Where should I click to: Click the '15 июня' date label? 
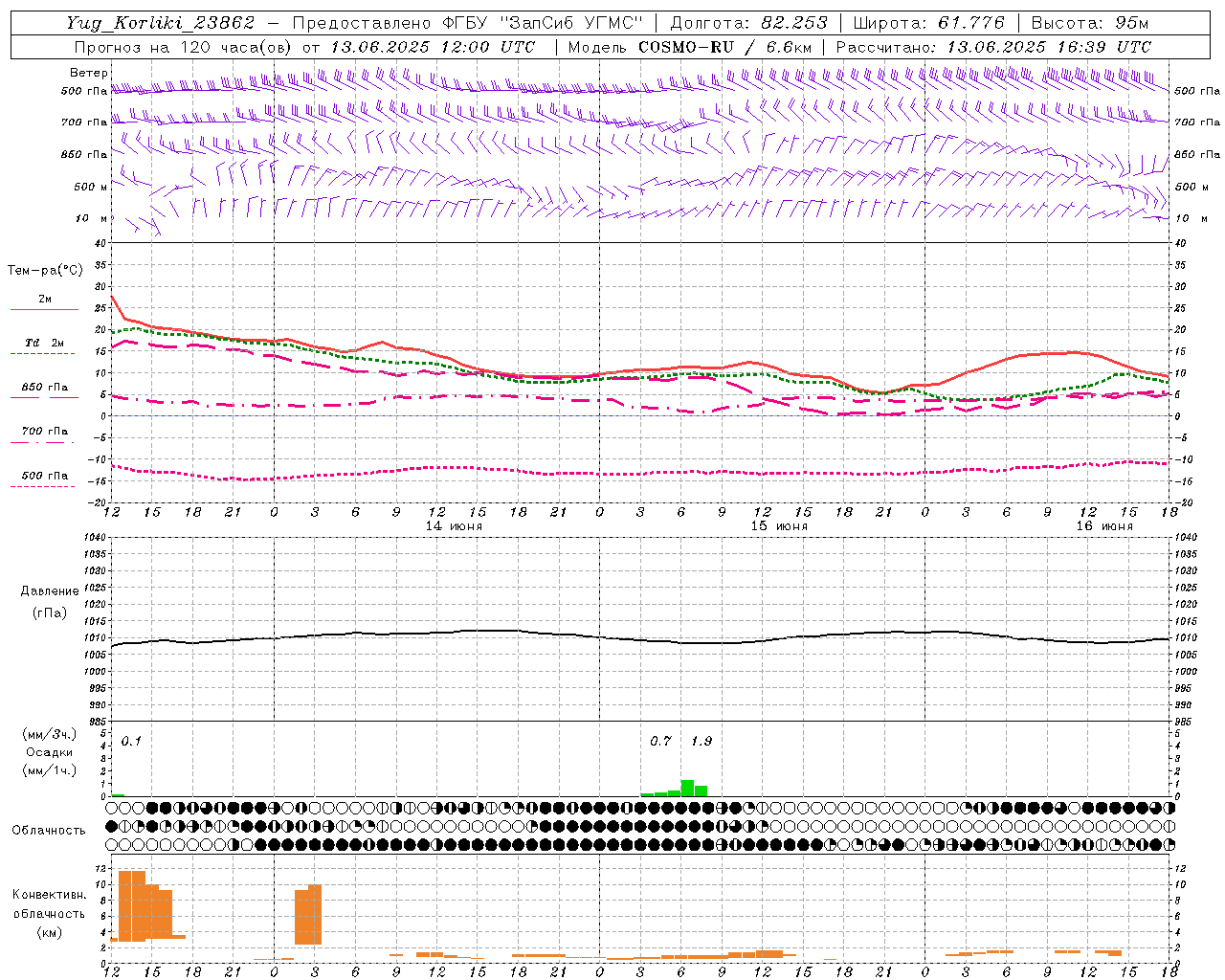point(778,526)
